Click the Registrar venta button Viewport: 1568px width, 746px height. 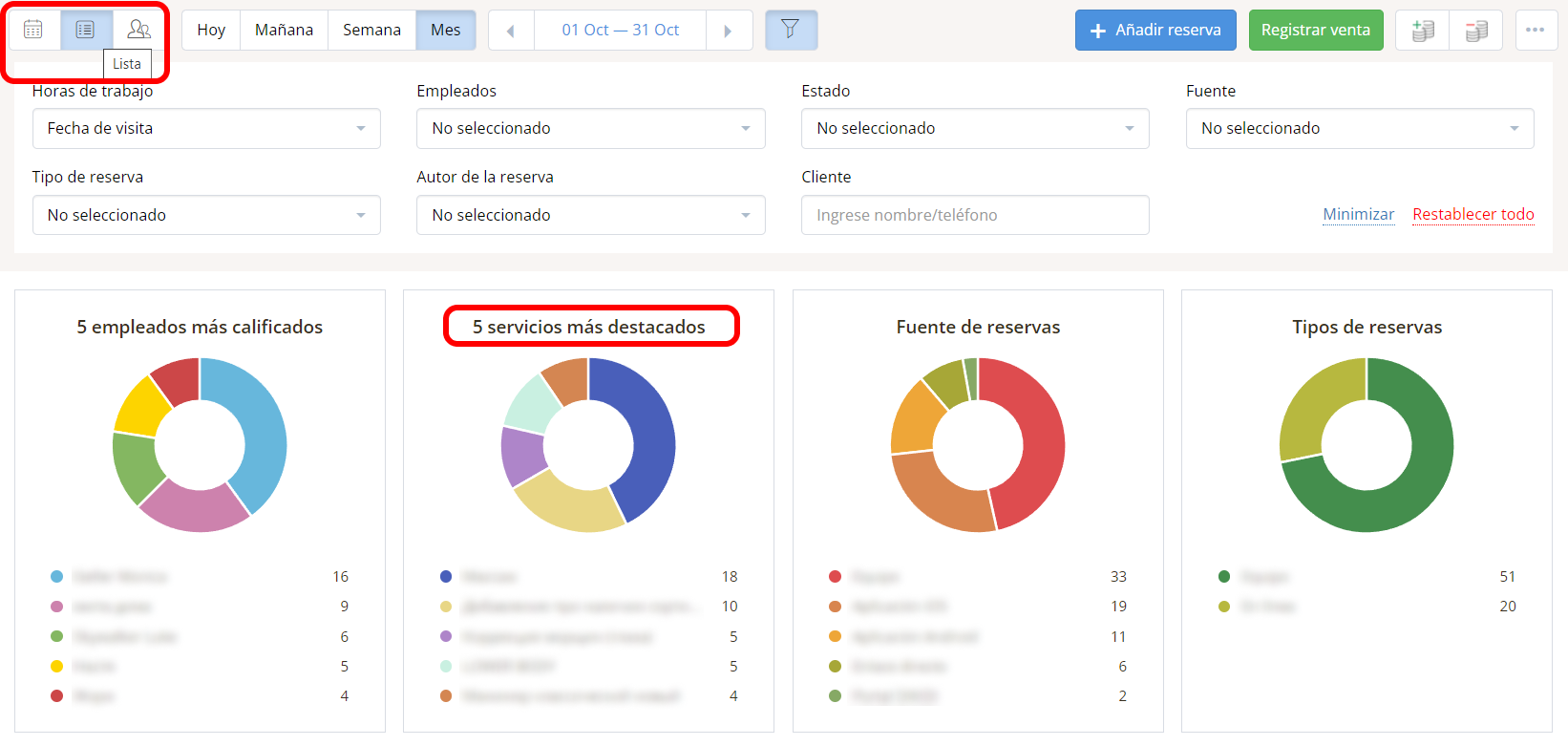click(1316, 31)
